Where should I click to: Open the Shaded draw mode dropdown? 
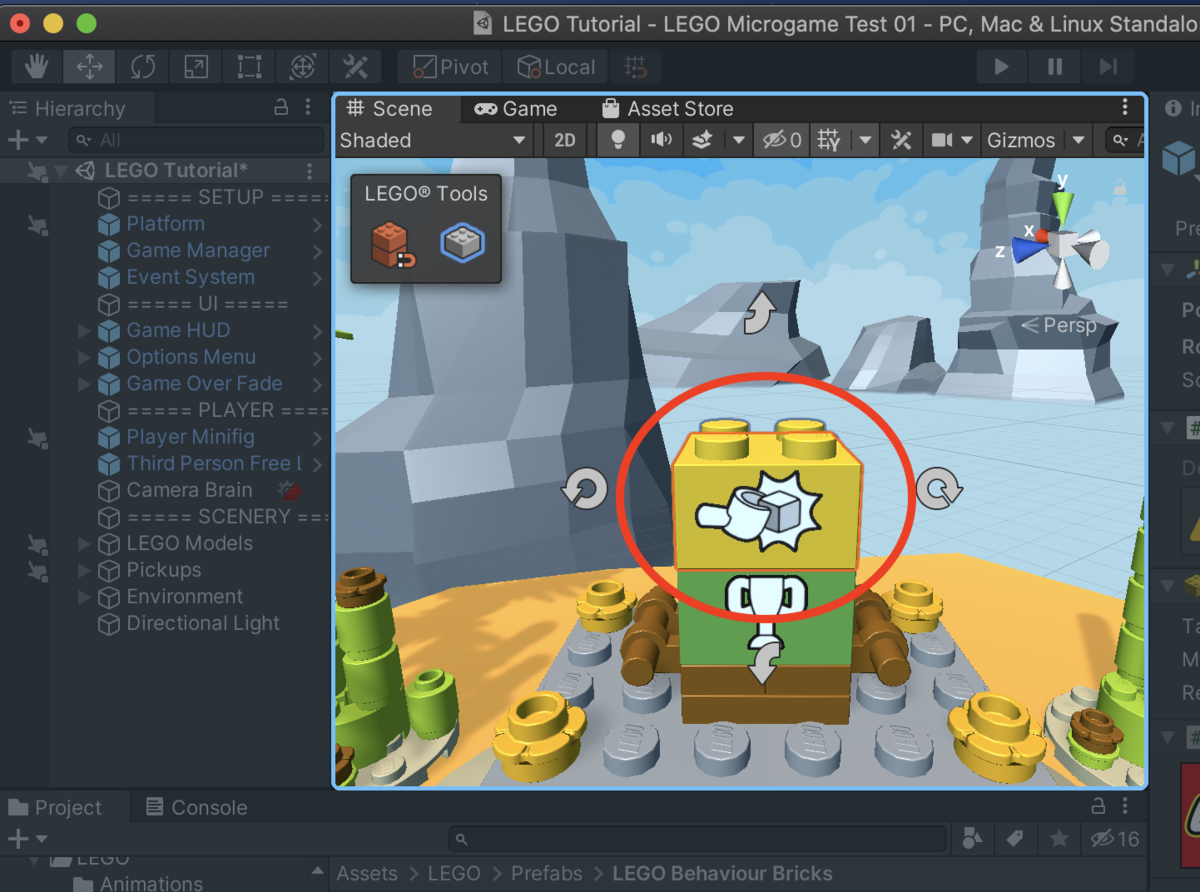tap(433, 140)
